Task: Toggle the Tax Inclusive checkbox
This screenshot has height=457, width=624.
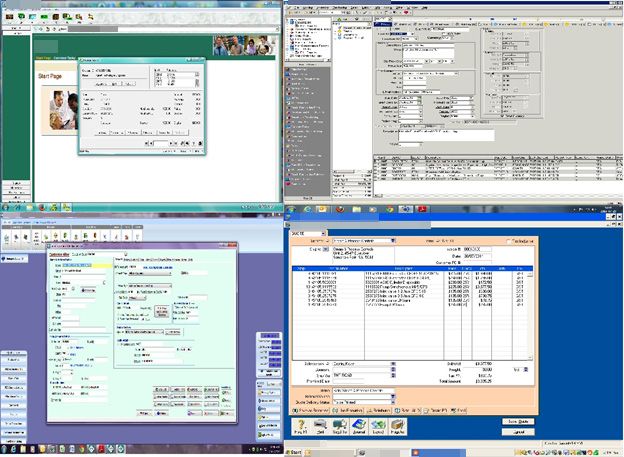Action: tap(511, 242)
